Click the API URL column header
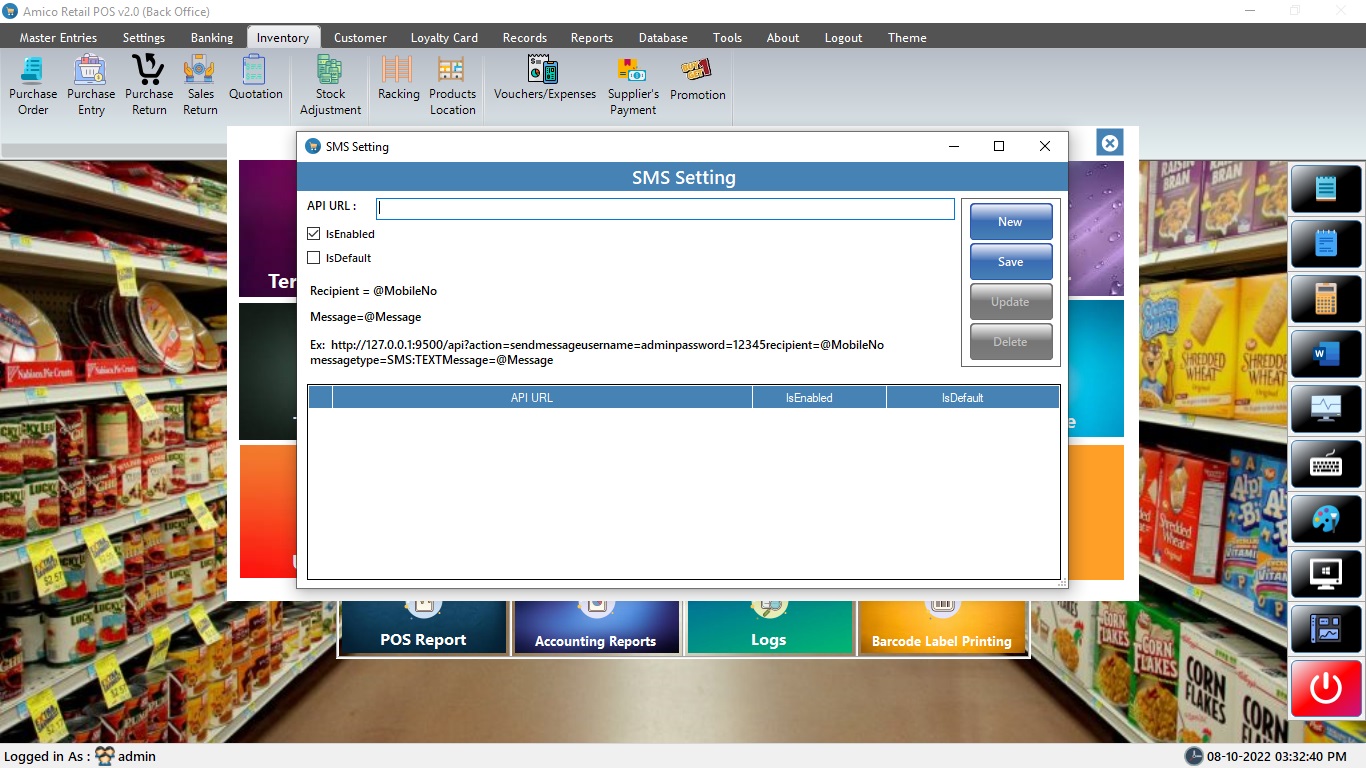Image resolution: width=1366 pixels, height=768 pixels. click(532, 398)
